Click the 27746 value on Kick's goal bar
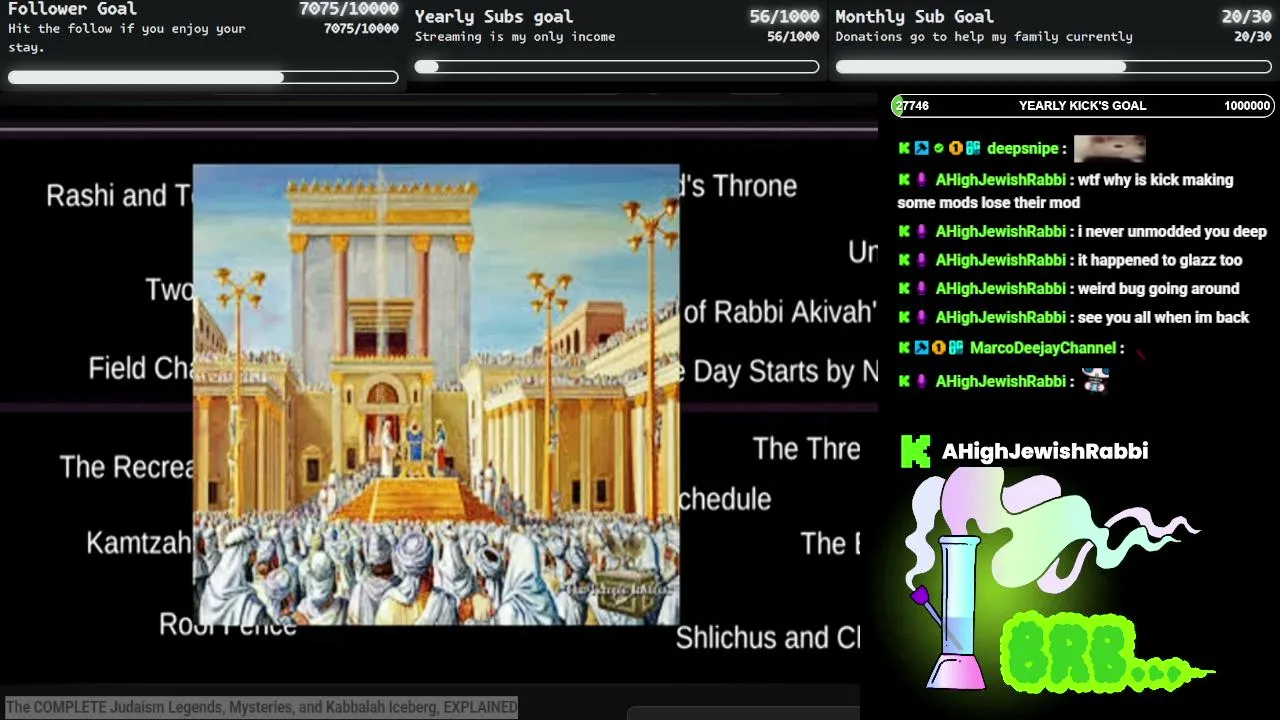 (x=913, y=106)
